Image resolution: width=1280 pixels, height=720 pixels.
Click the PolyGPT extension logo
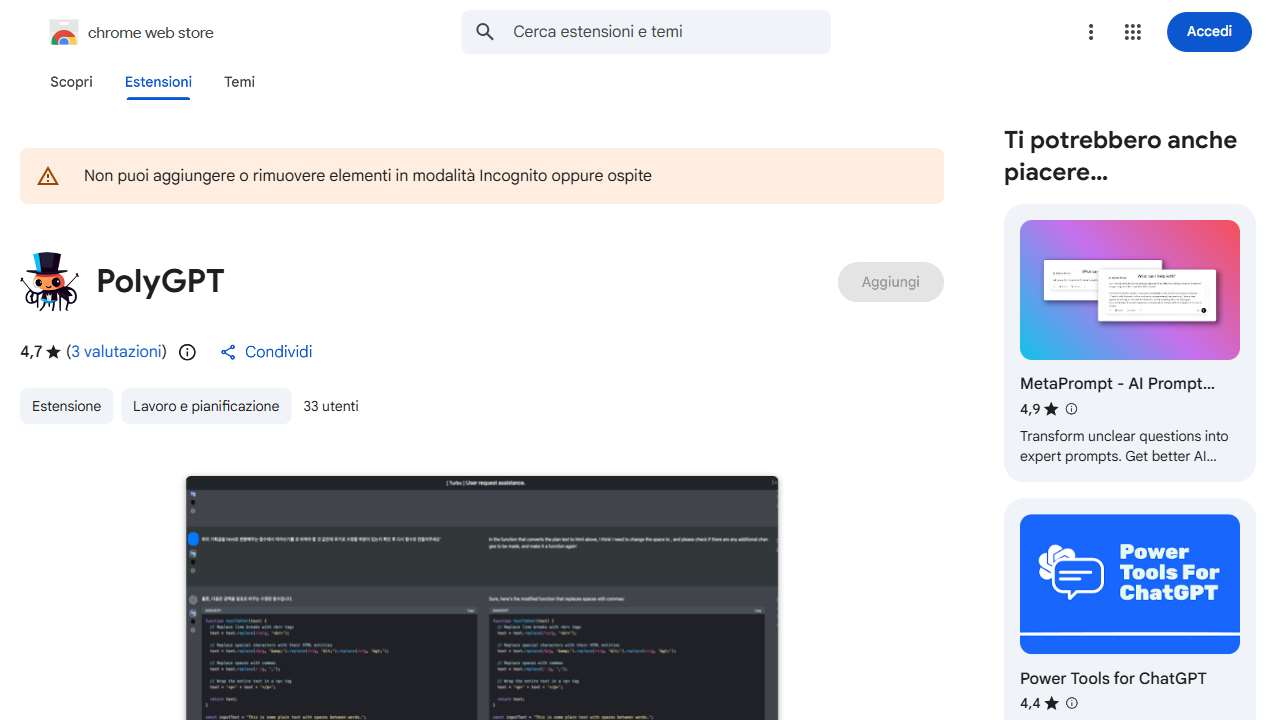tap(49, 282)
